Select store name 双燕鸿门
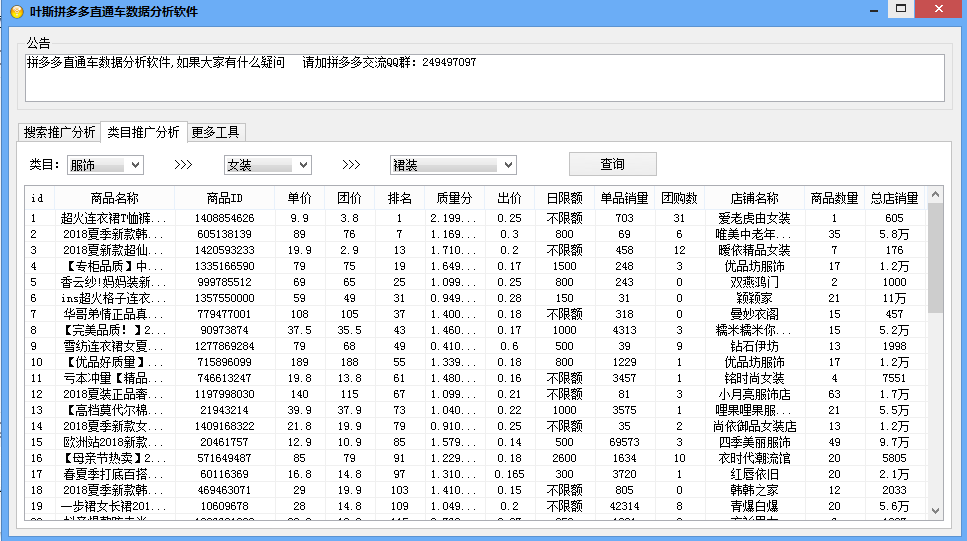Viewport: 967px width, 541px height. point(754,282)
